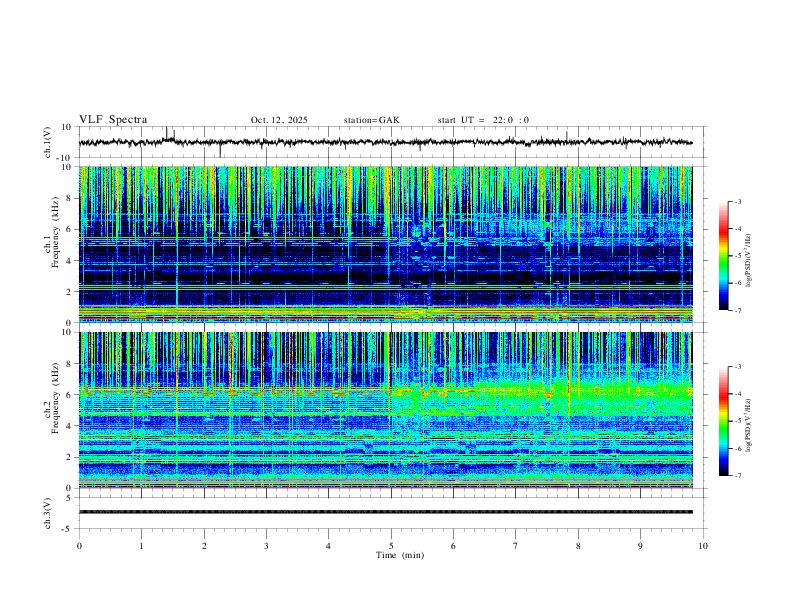Click the "4" tick on the time axis

pyautogui.click(x=328, y=546)
